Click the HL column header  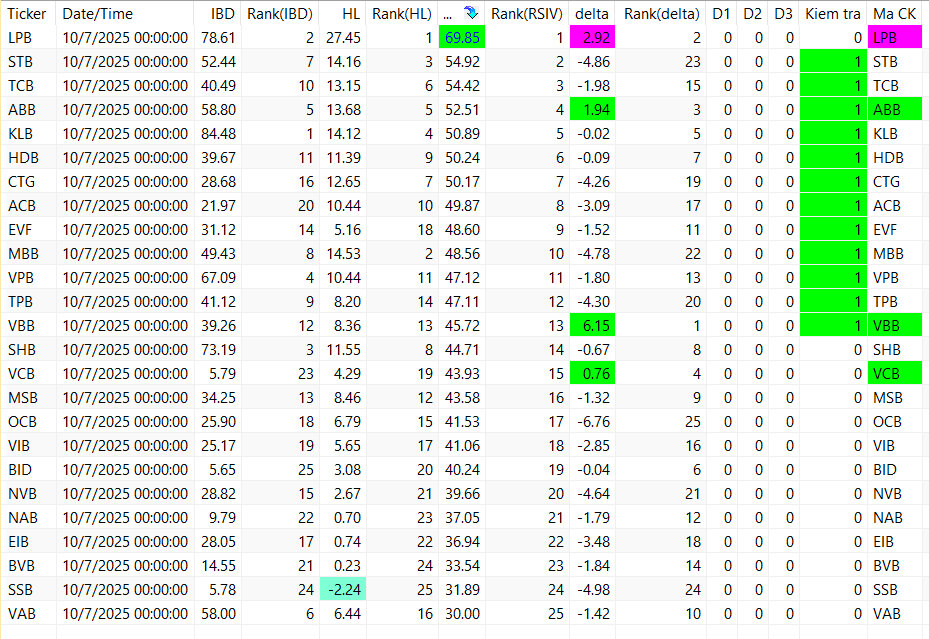342,14
